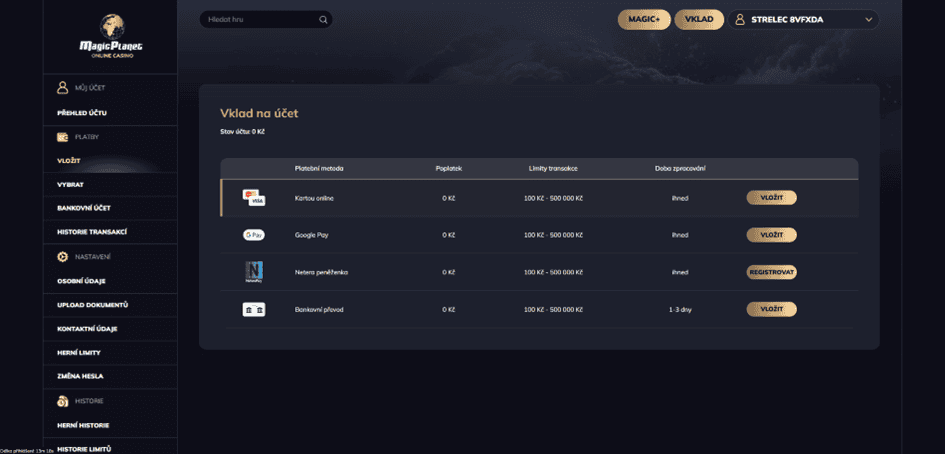
Task: Open Vybrat in sidebar
Action: [71, 184]
